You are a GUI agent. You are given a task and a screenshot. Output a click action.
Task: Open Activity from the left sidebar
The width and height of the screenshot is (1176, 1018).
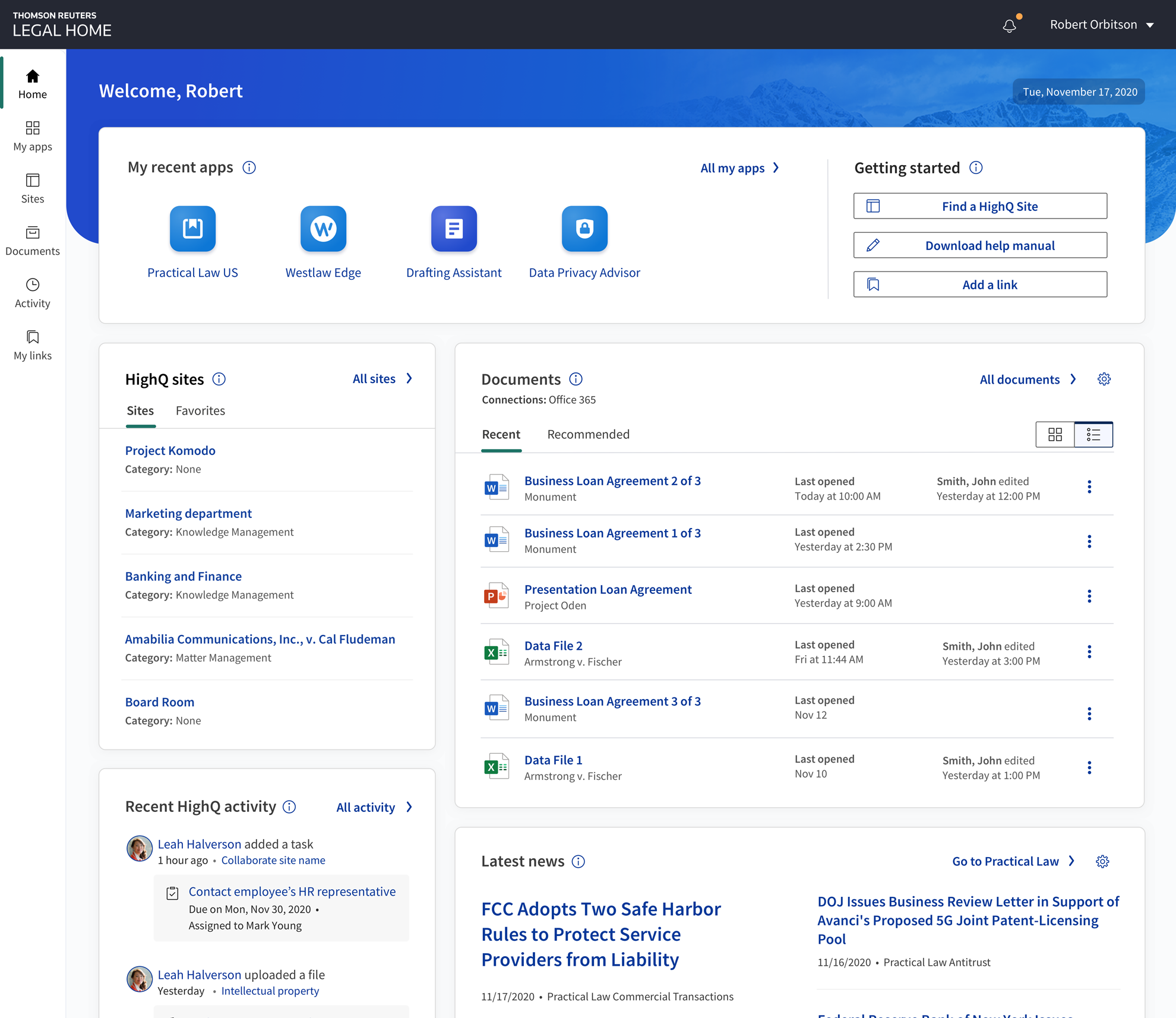(33, 293)
